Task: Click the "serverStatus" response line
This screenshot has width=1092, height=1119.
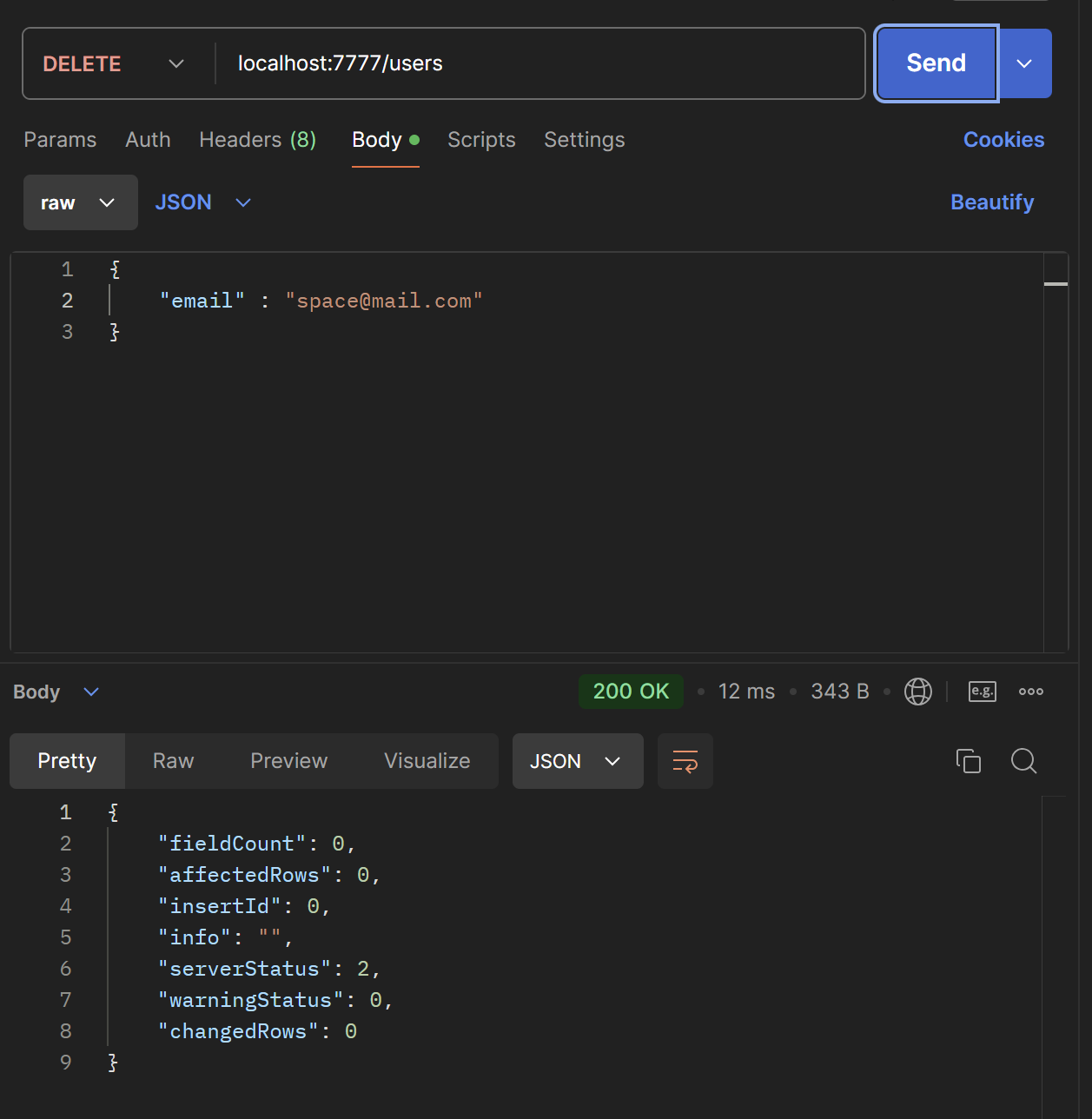Action: [x=269, y=969]
